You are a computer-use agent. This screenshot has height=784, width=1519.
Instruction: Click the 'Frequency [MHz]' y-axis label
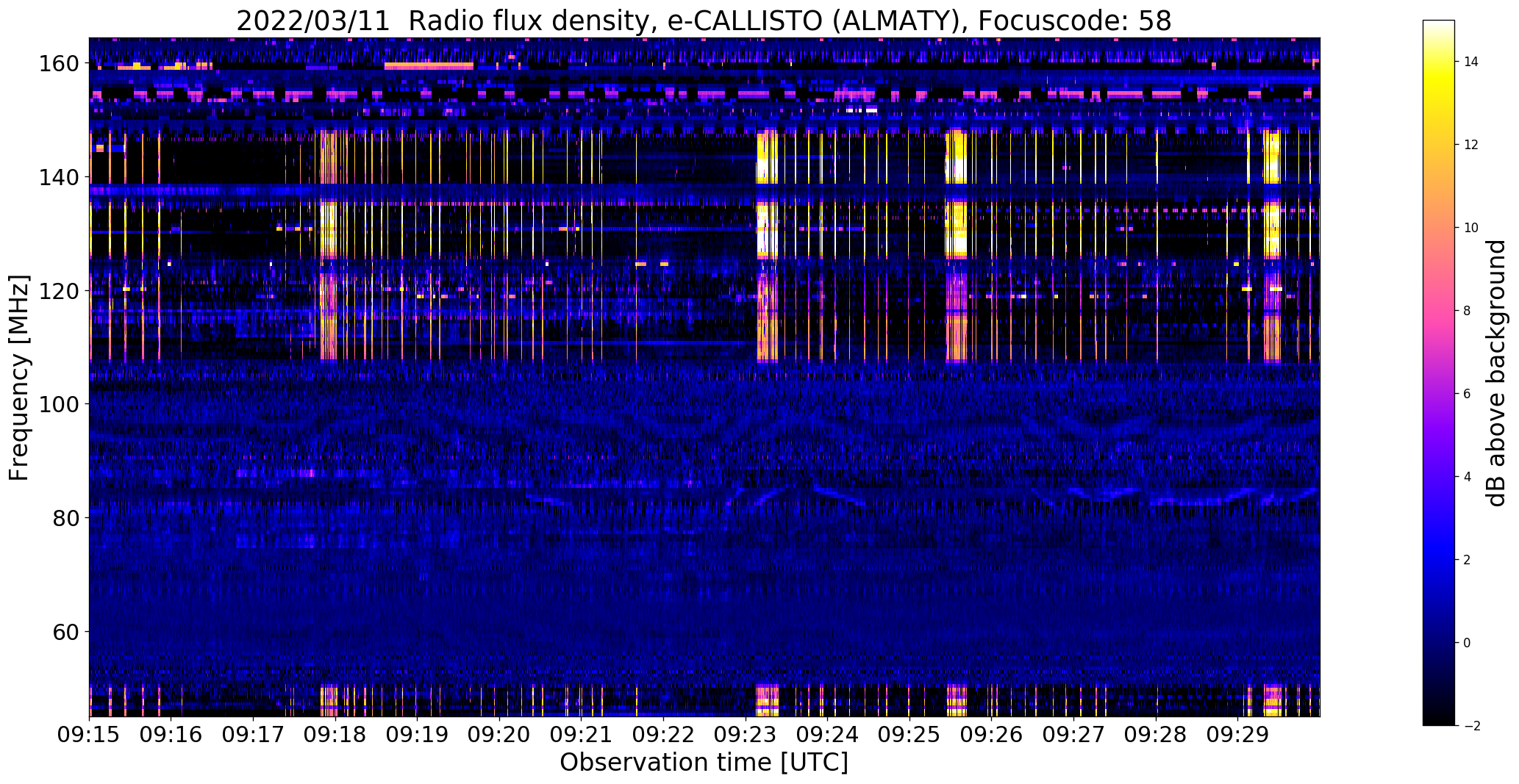pyautogui.click(x=19, y=378)
